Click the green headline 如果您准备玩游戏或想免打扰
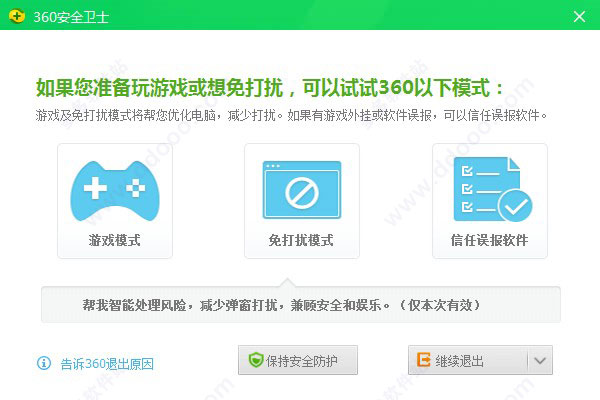Screen dimensions: 600x400 (x=159, y=88)
